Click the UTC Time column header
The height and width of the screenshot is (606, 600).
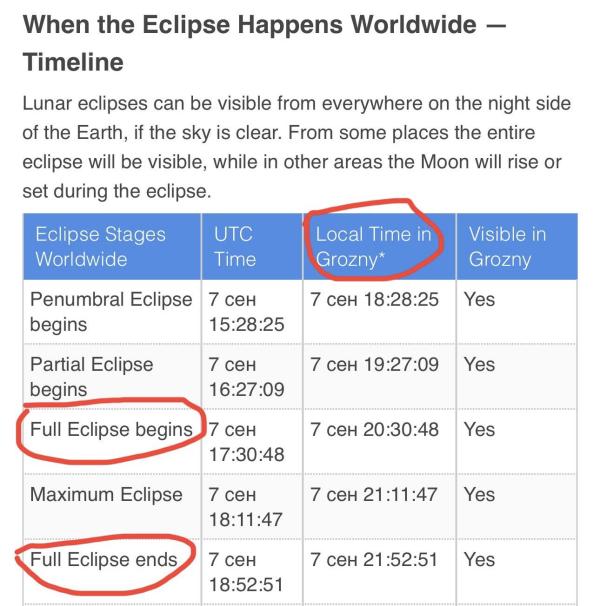pos(235,246)
